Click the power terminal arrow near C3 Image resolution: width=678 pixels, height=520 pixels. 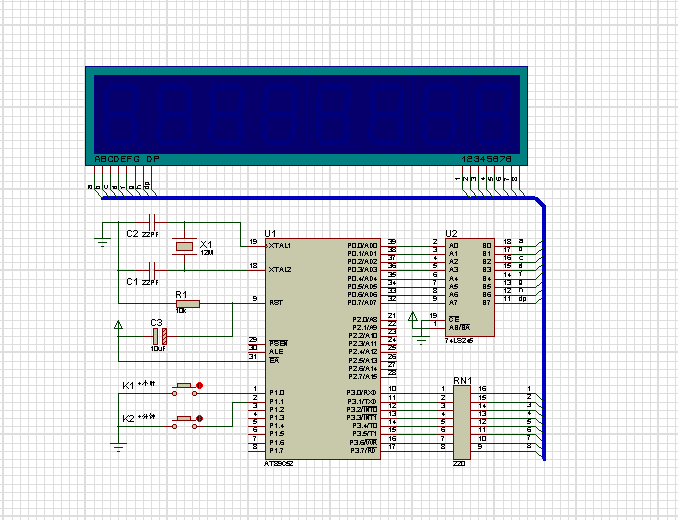pos(119,325)
